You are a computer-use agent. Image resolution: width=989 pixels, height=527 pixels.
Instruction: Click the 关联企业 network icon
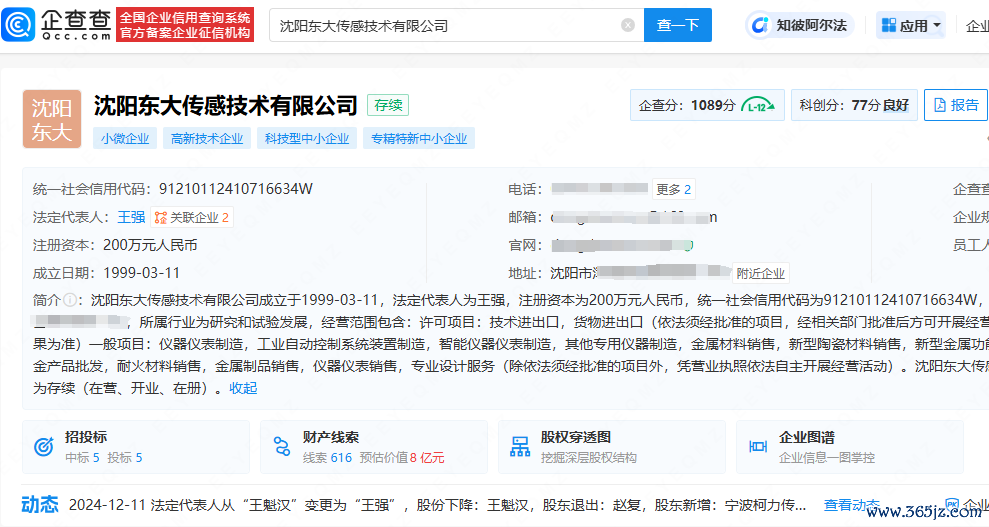(x=161, y=217)
